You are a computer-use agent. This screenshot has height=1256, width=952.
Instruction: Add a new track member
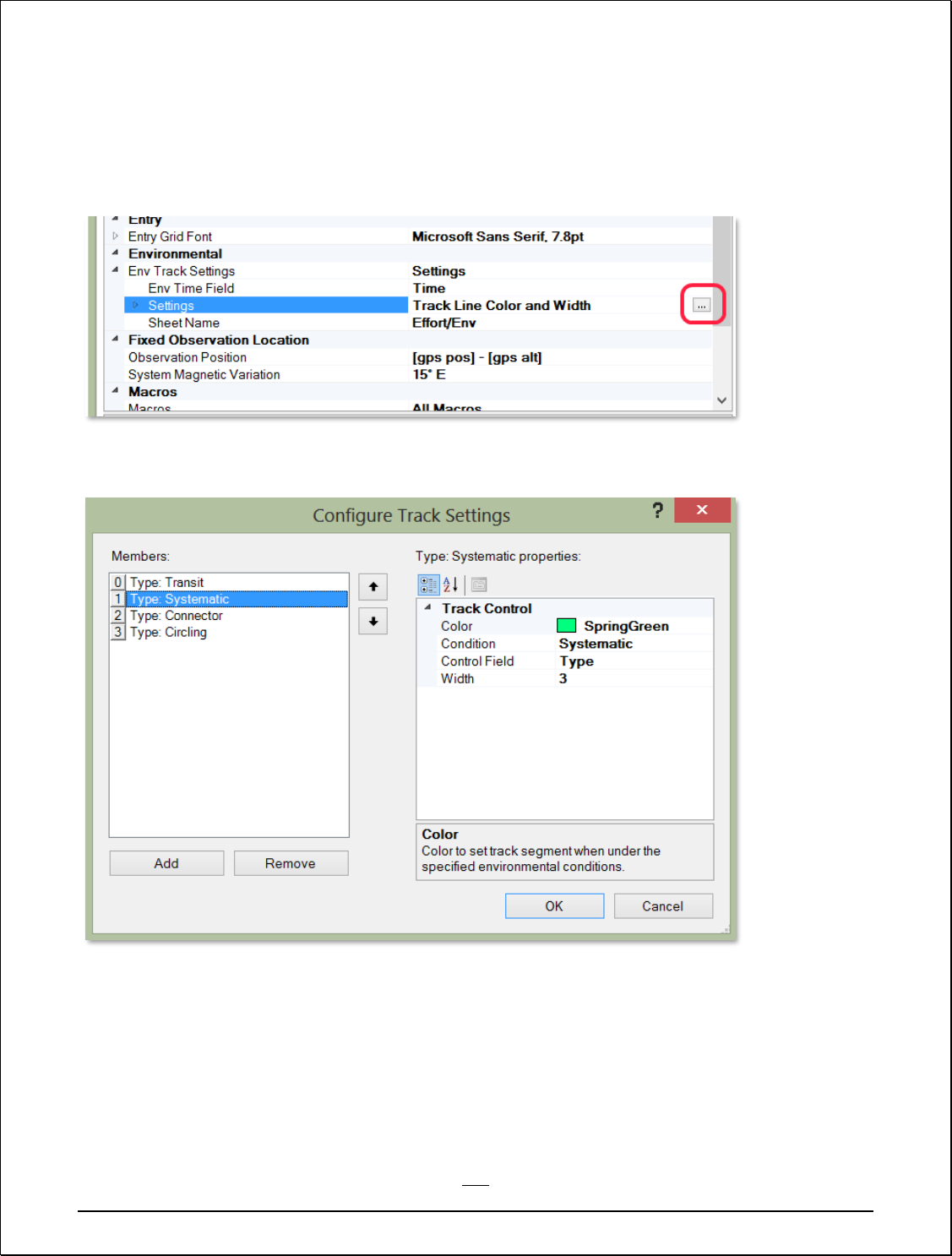click(166, 863)
